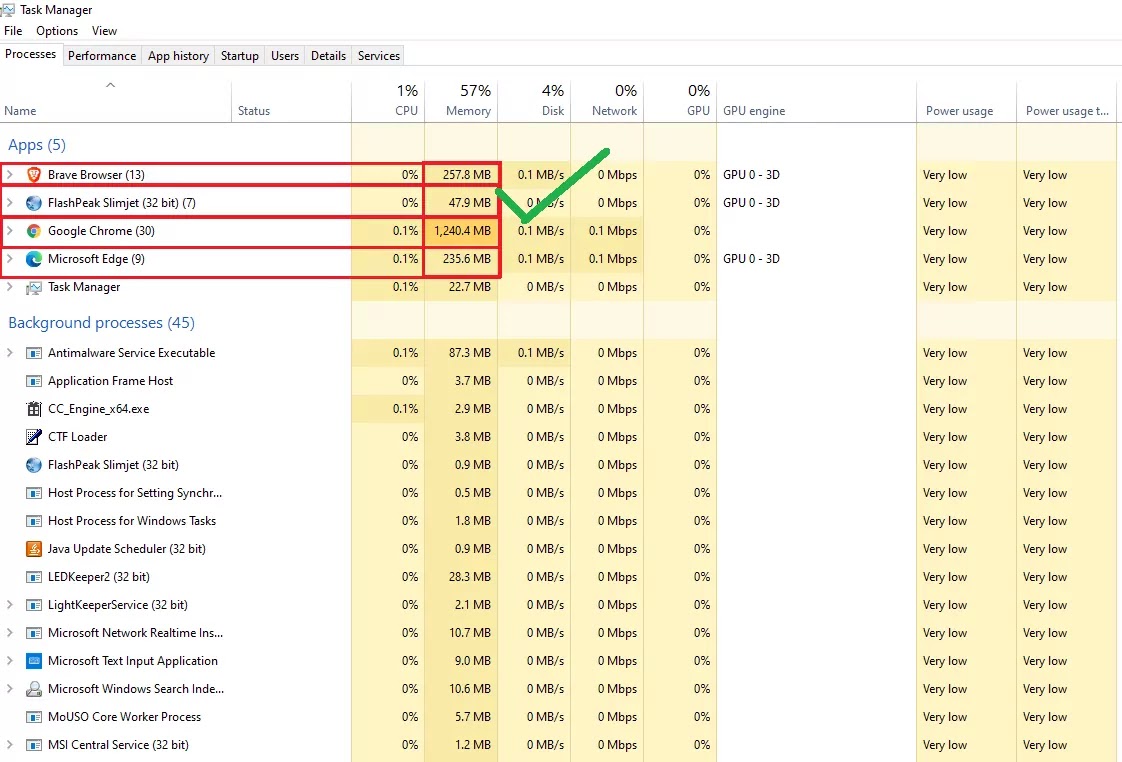The height and width of the screenshot is (762, 1122).
Task: Open the Startup tab
Action: coord(240,56)
